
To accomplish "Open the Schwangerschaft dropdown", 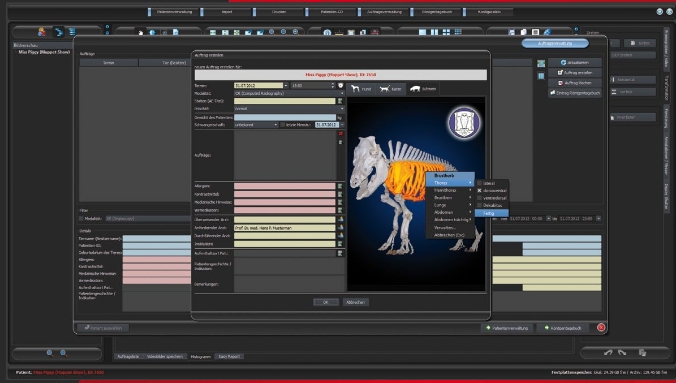I will pyautogui.click(x=256, y=125).
